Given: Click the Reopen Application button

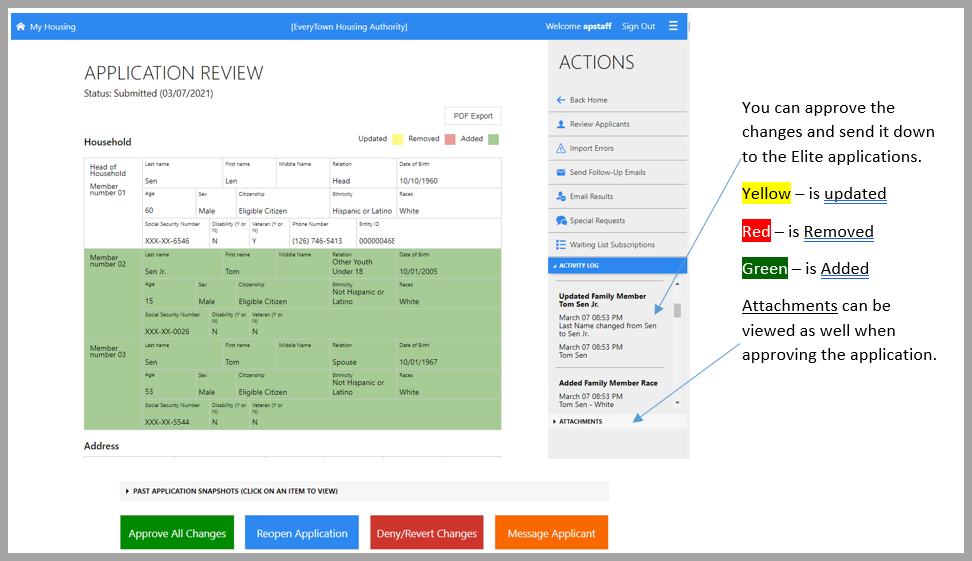Looking at the screenshot, I should pos(301,533).
